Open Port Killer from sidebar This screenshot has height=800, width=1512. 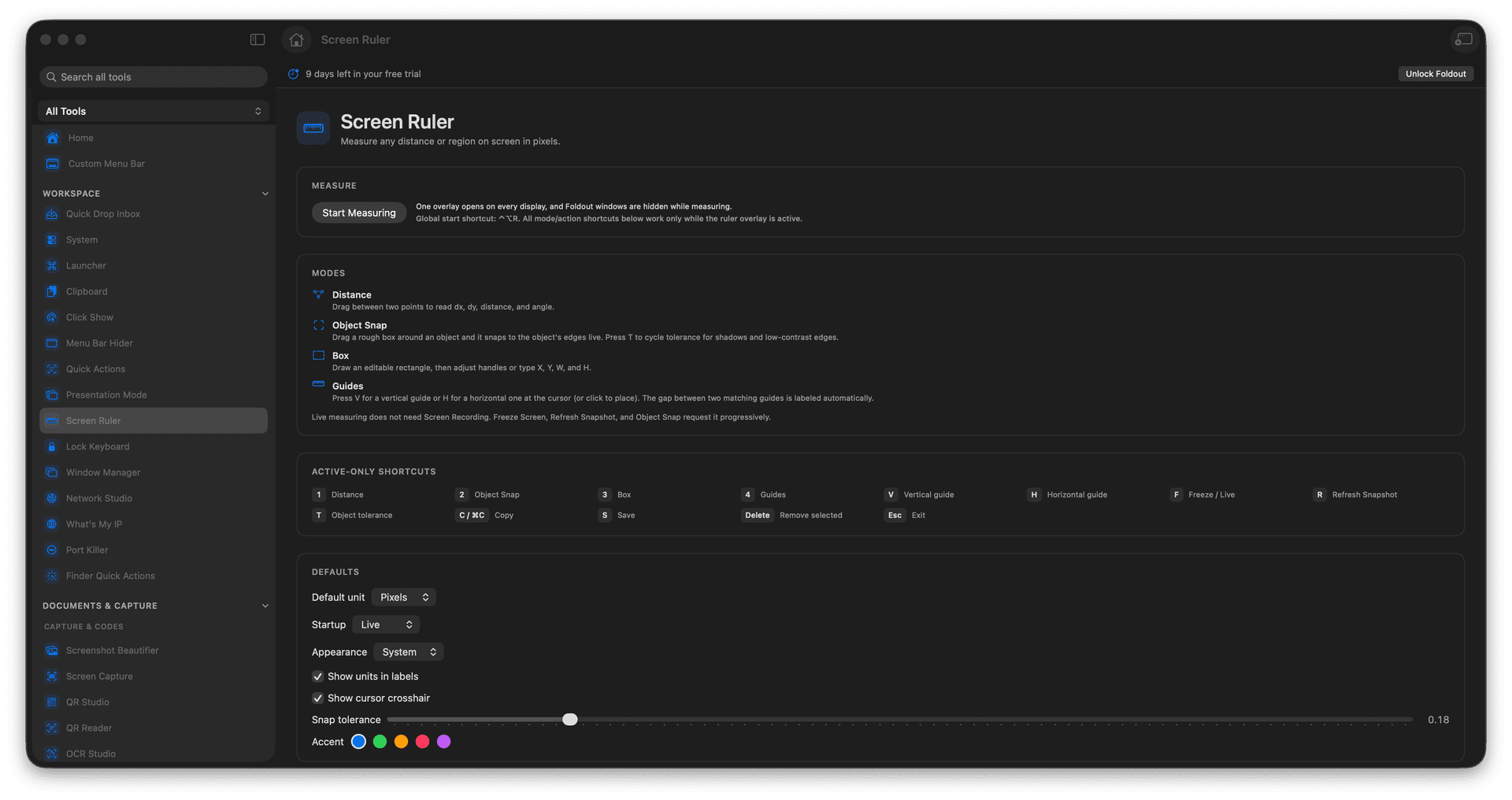pos(154,550)
